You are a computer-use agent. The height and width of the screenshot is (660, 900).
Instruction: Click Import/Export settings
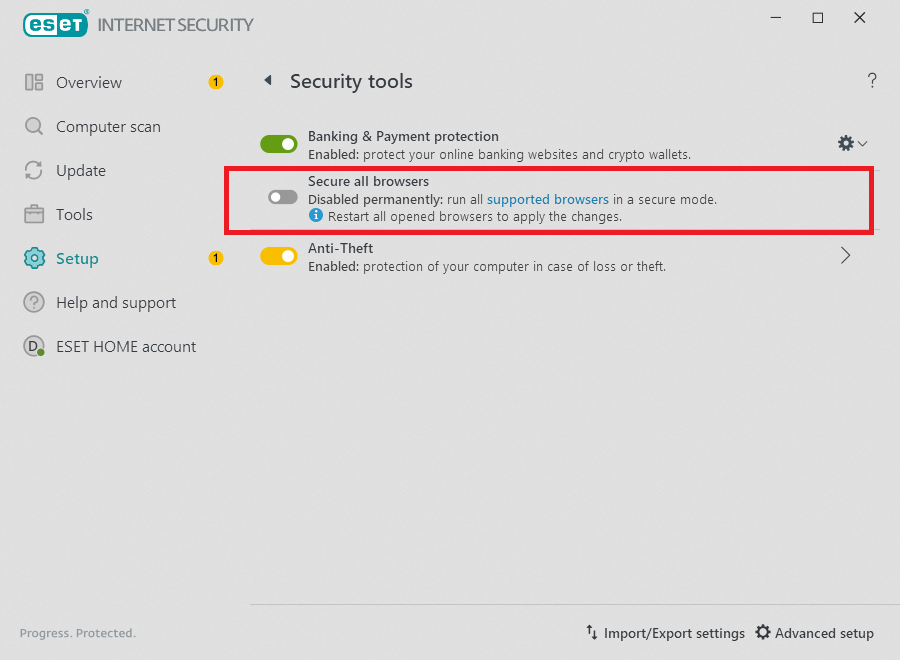[666, 633]
